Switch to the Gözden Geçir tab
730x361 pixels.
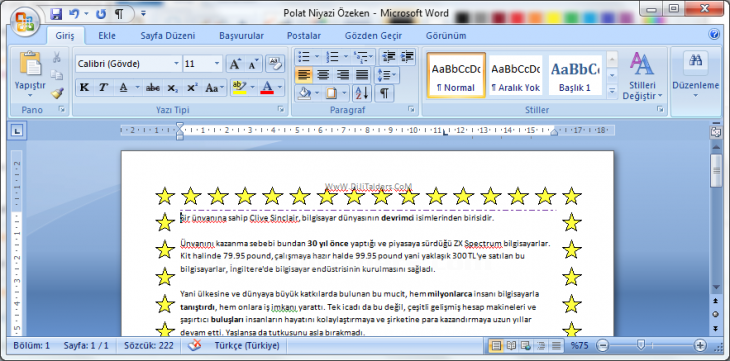373,36
